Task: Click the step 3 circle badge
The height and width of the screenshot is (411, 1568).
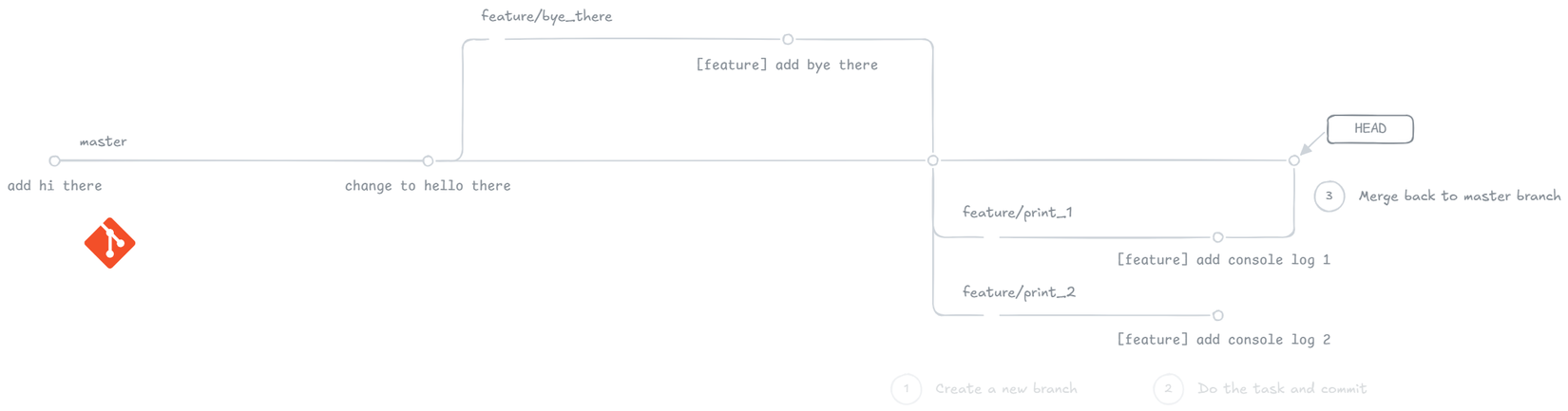Action: 1329,196
